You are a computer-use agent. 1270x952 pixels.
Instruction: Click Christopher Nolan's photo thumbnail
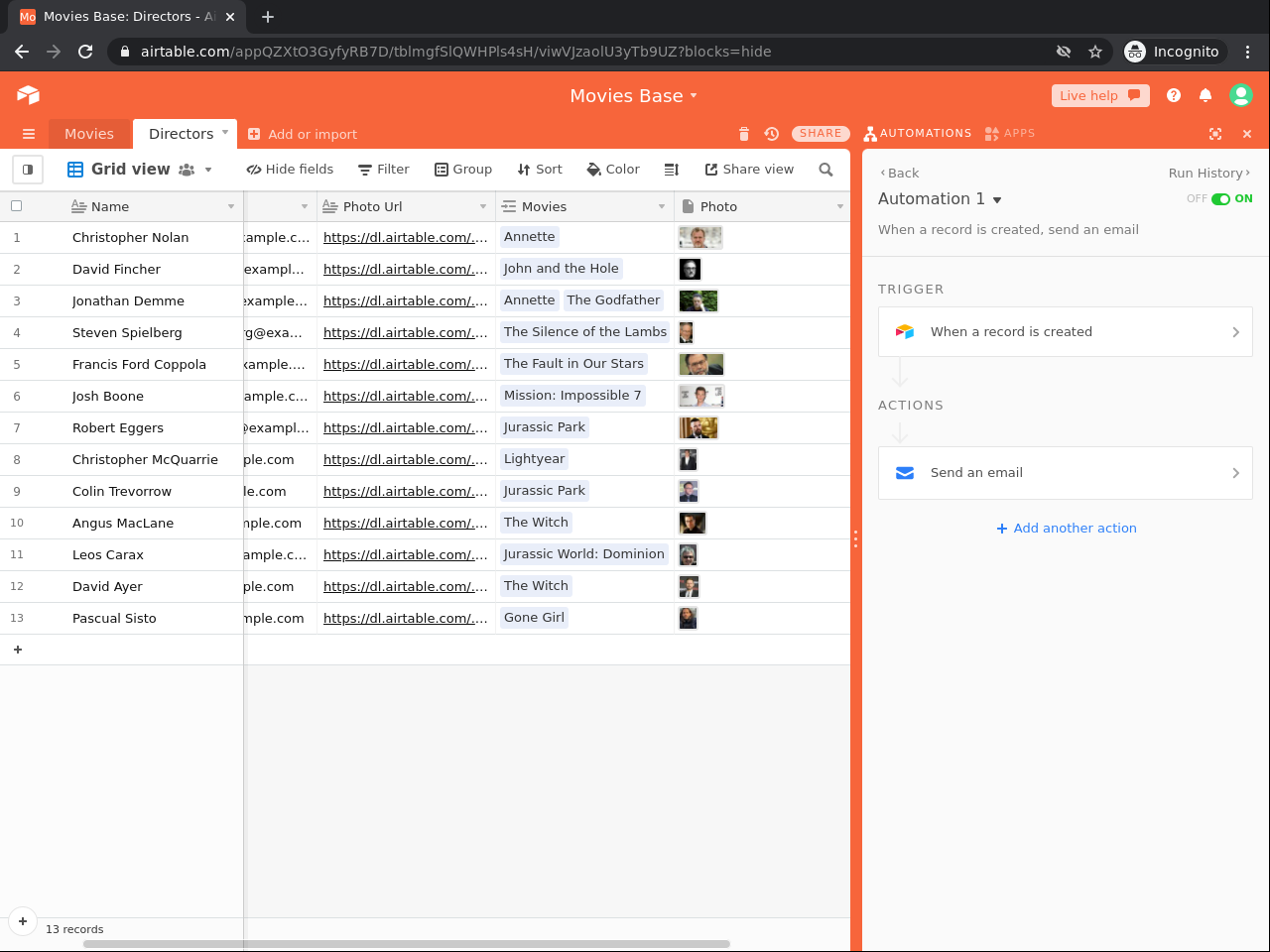tap(700, 237)
